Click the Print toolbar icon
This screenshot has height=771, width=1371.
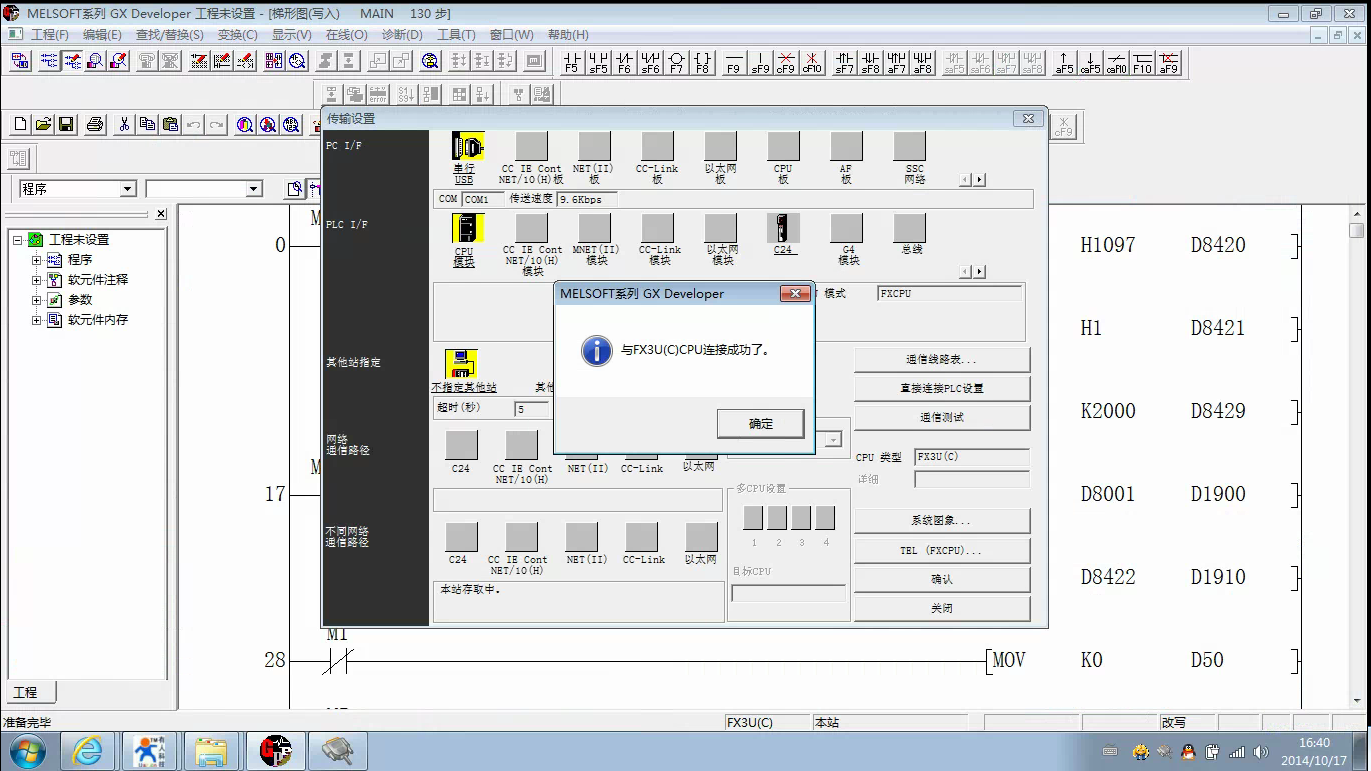point(95,125)
